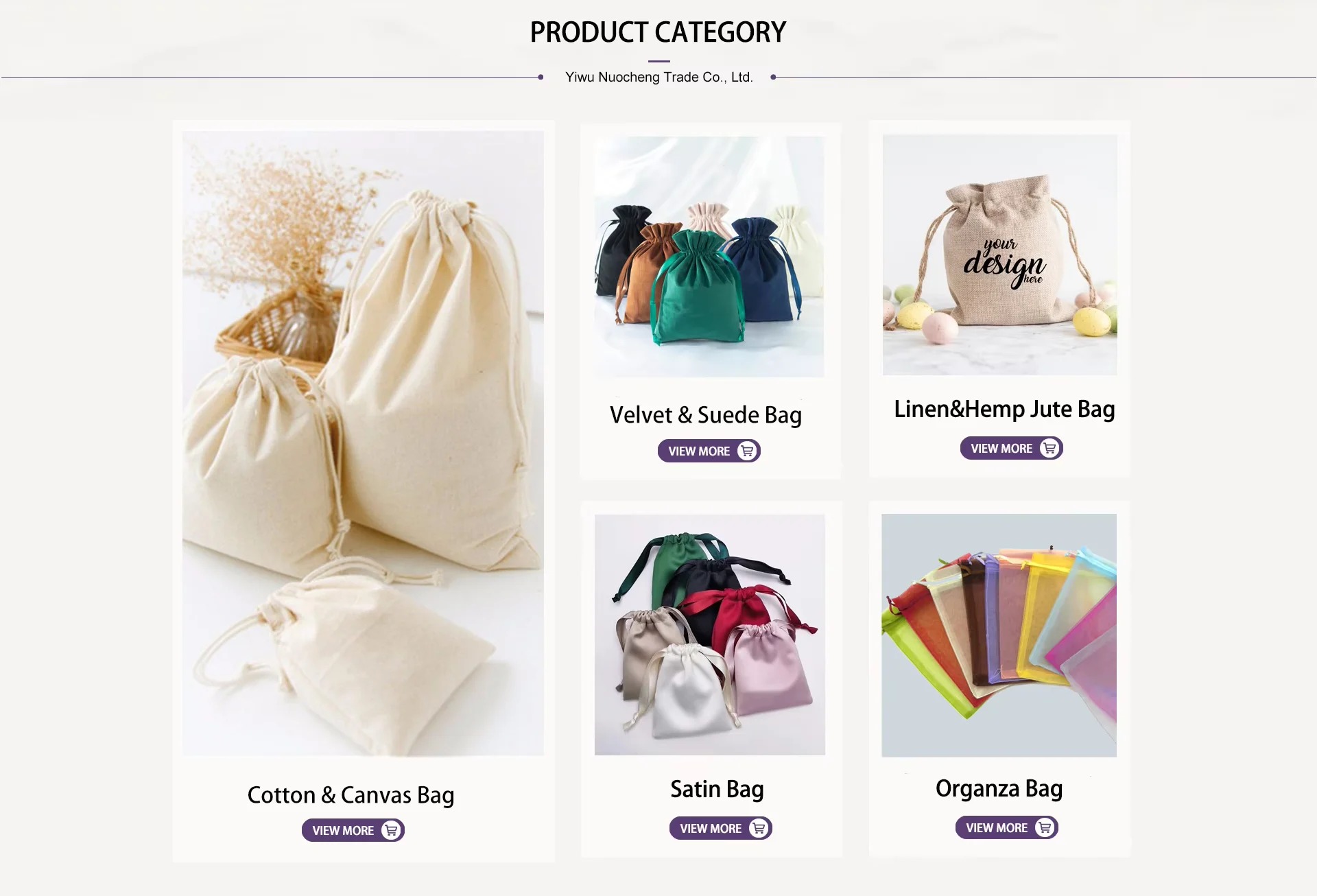
Task: Click the cart icon under Linen&Hemp Jute Bag
Action: [1049, 448]
